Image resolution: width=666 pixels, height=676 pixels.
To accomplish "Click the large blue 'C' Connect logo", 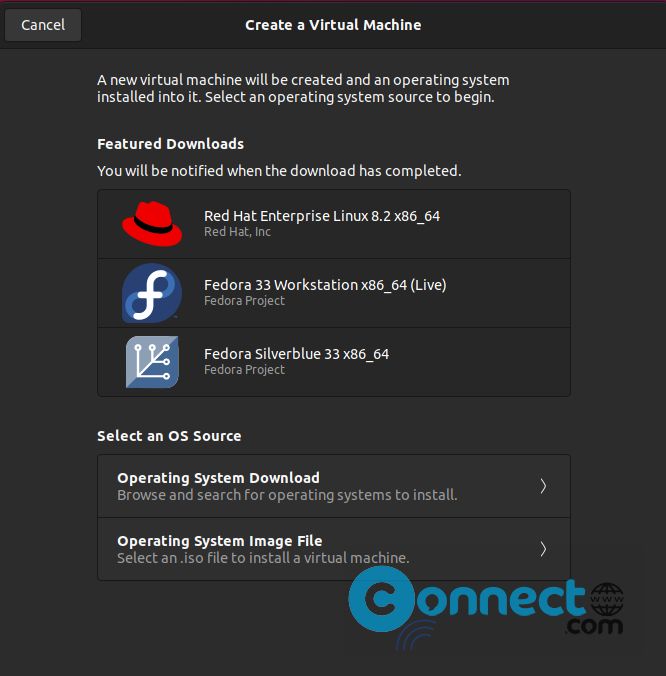I will [381, 599].
